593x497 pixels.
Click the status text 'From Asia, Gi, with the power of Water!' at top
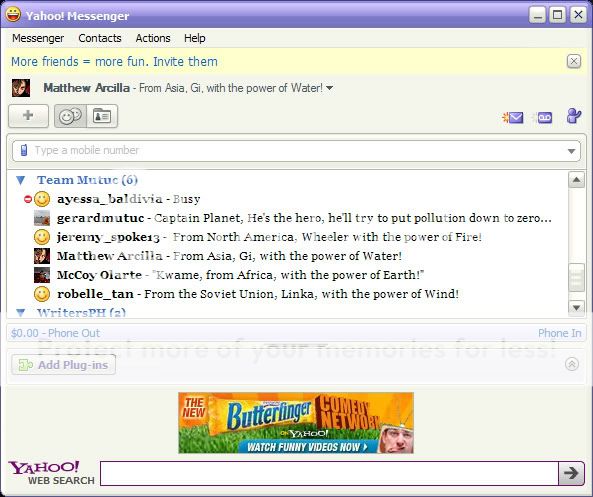(231, 88)
